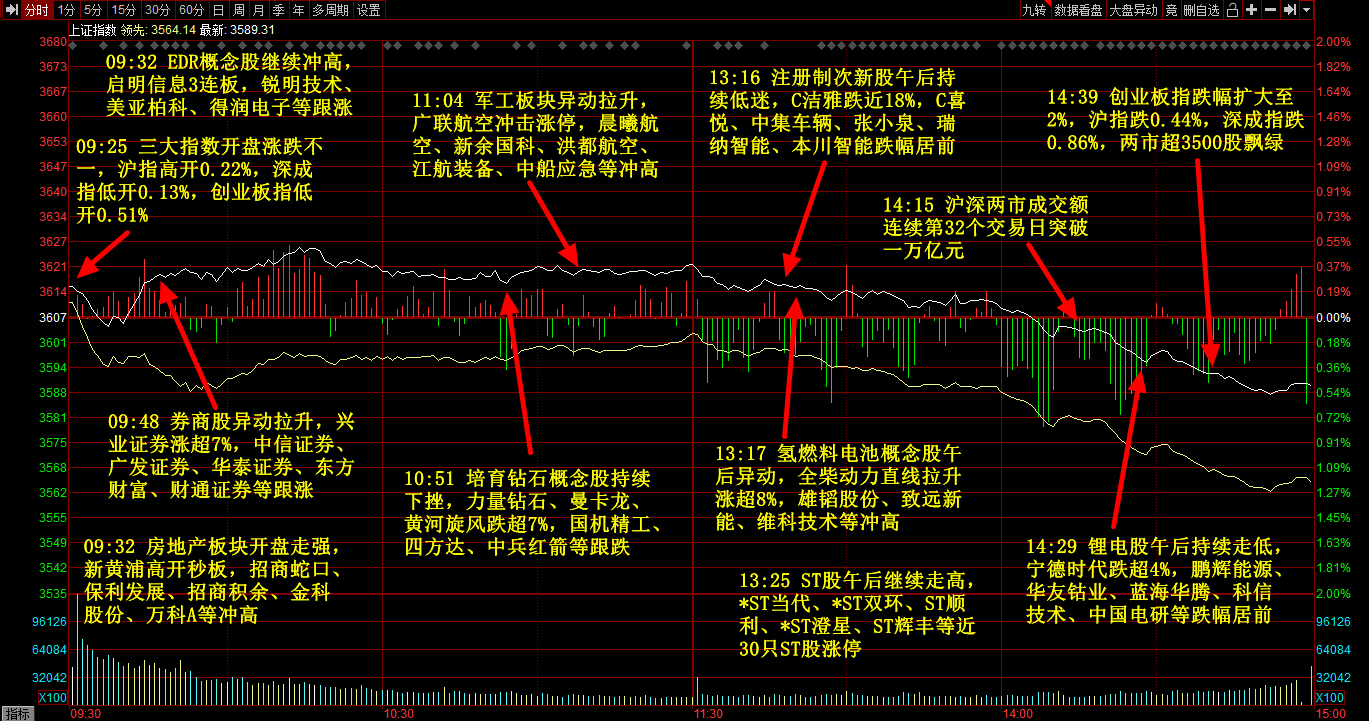
Task: Switch to the 1分 period tab
Action: [66, 10]
